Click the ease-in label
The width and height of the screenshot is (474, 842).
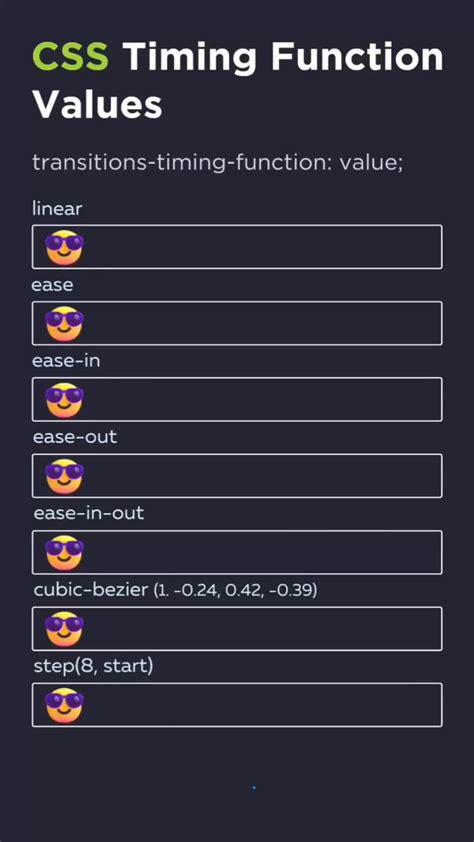66,361
